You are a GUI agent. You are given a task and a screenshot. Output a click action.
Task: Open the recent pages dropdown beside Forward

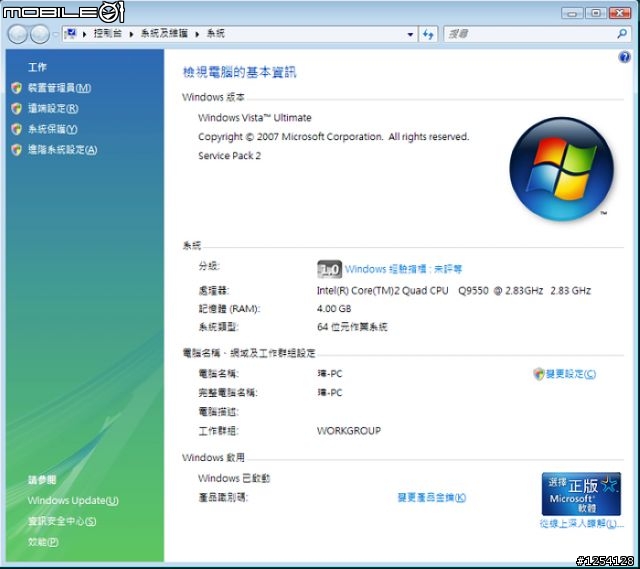coord(55,34)
